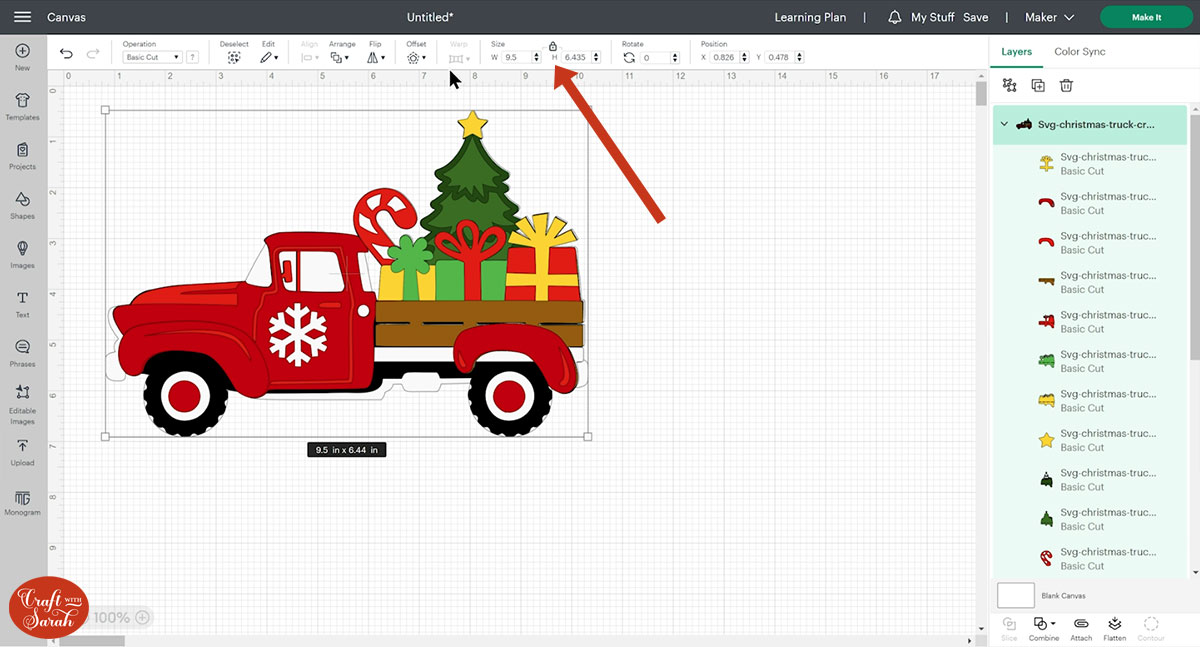Open the Combine dropdown
The image size is (1200, 647).
pos(1044,628)
